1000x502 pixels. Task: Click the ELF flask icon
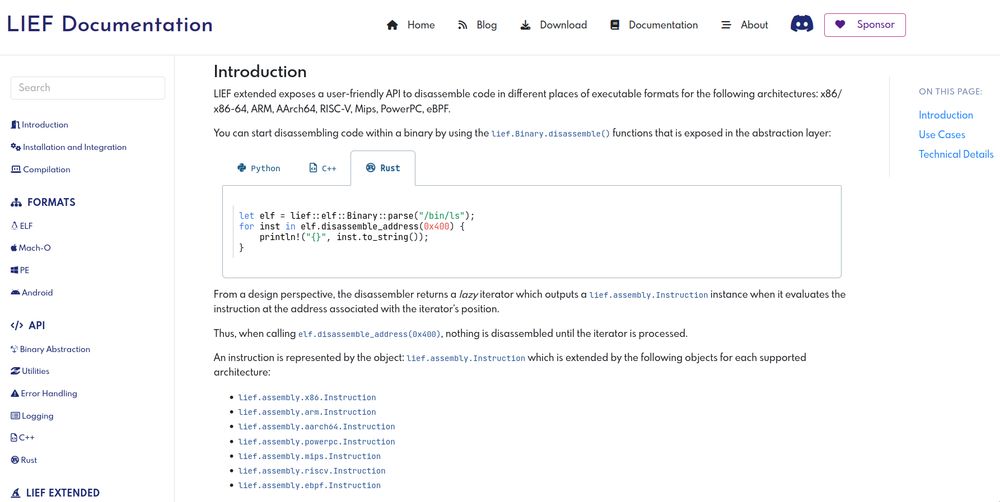coord(15,226)
